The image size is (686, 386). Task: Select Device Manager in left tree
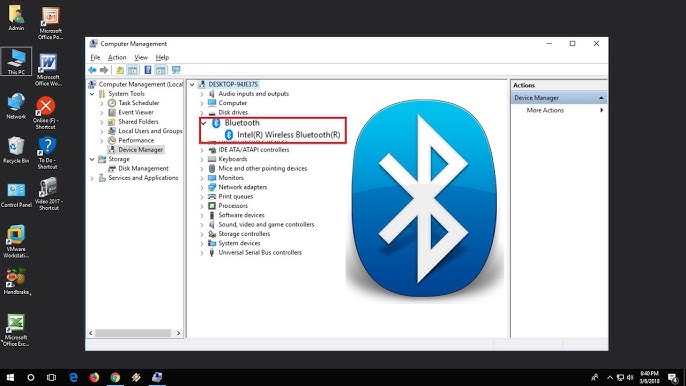point(140,150)
